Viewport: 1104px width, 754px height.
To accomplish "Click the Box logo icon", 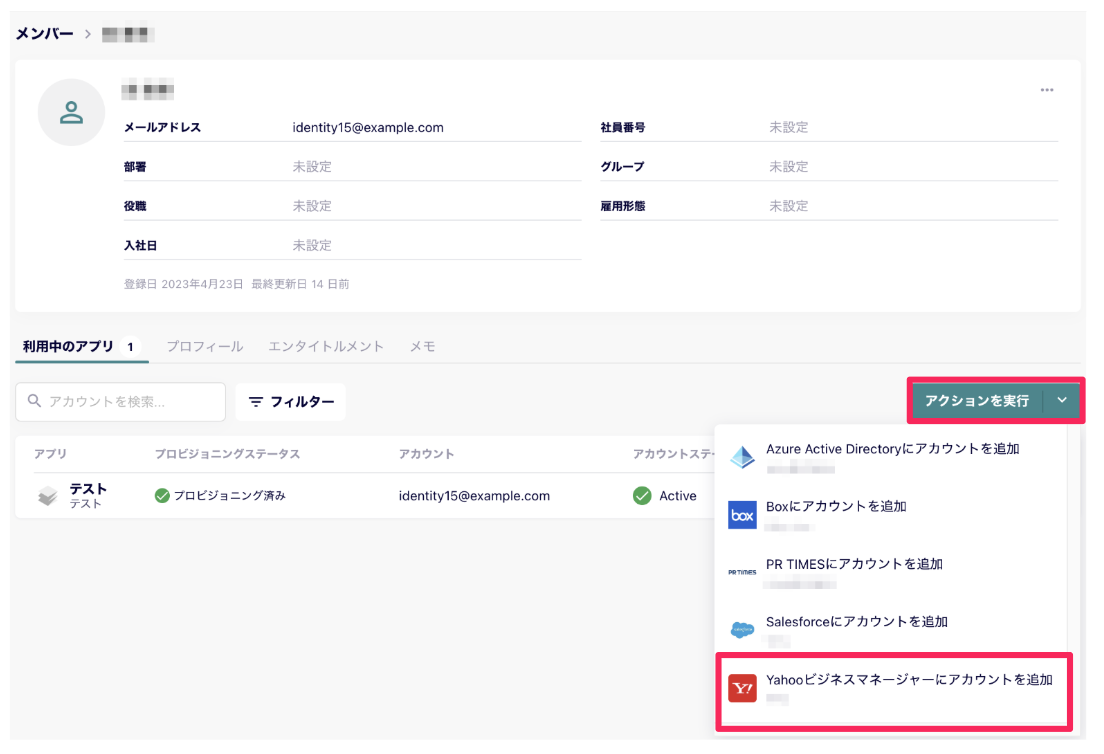I will pos(742,515).
